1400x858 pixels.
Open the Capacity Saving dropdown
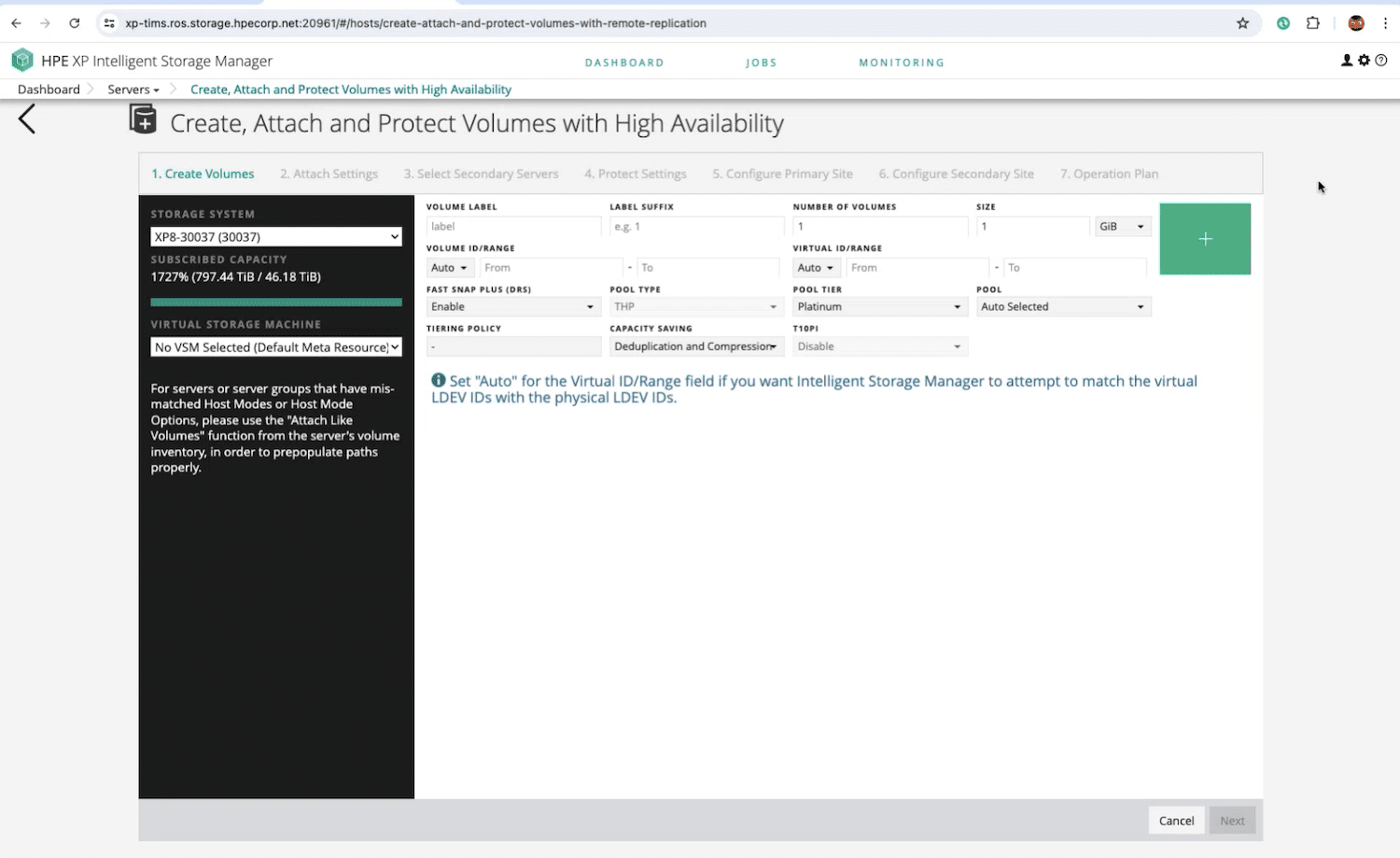[x=696, y=346]
